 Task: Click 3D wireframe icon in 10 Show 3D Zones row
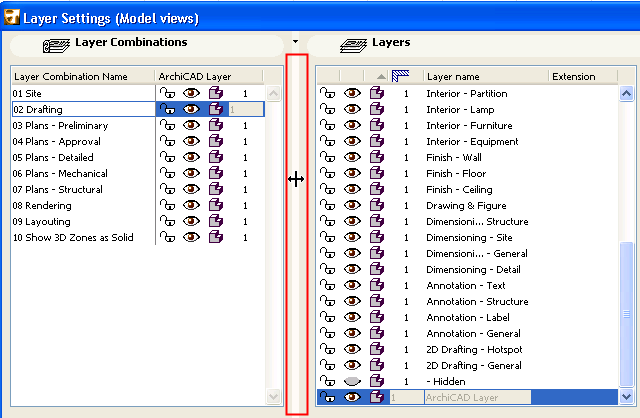click(216, 237)
